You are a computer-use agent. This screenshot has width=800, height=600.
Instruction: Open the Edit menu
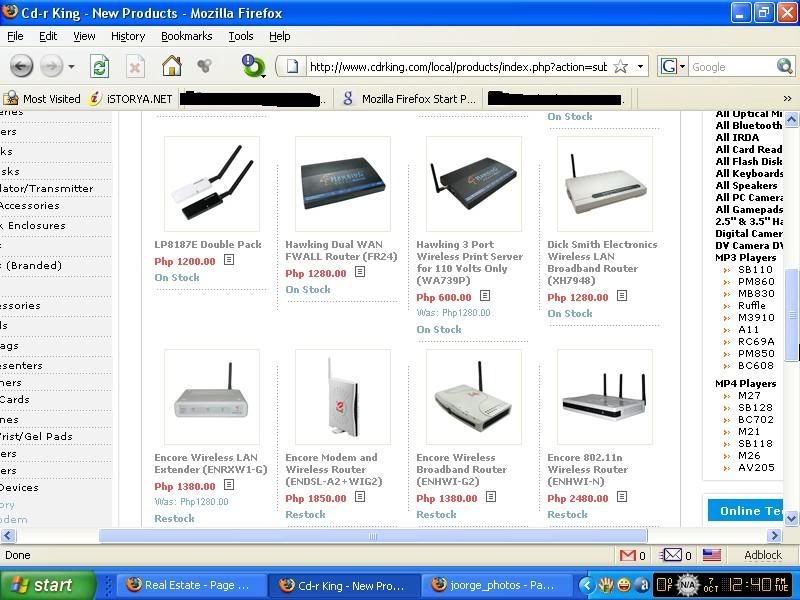tap(48, 36)
